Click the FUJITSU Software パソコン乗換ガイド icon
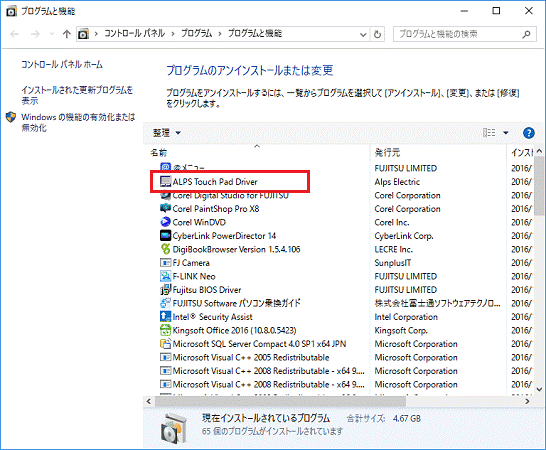Viewport: 546px width, 450px height. 165,303
